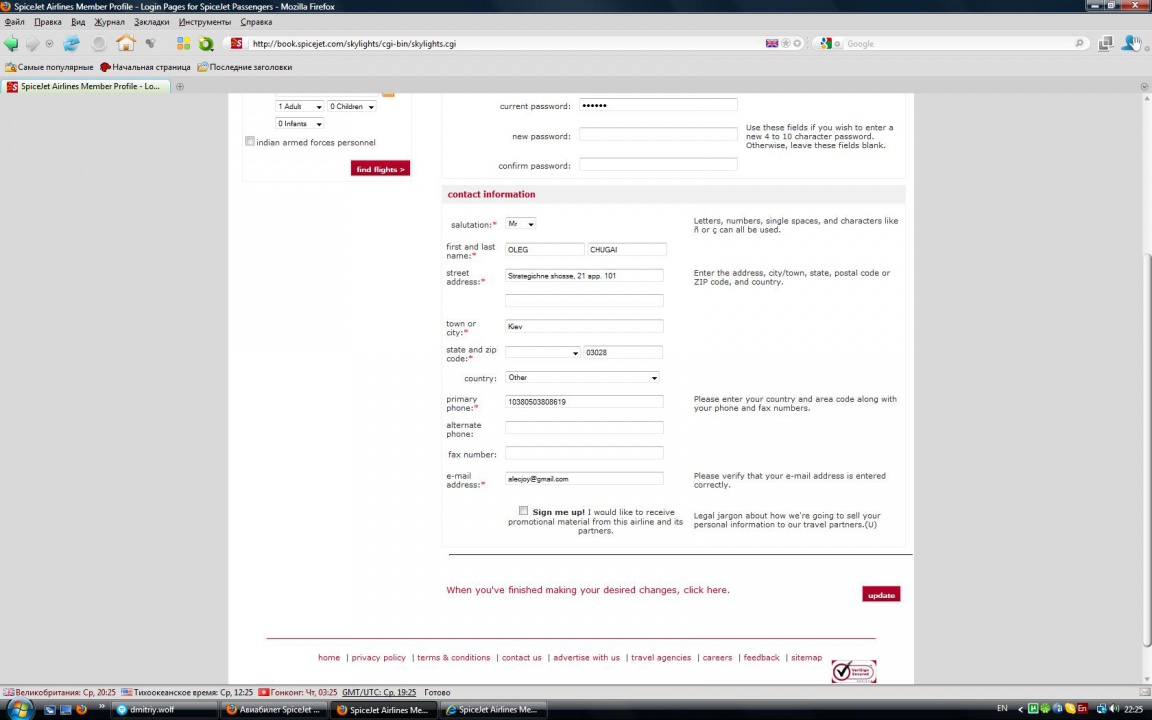The image size is (1152, 720).
Task: Open the Инструменты menu
Action: [x=204, y=22]
